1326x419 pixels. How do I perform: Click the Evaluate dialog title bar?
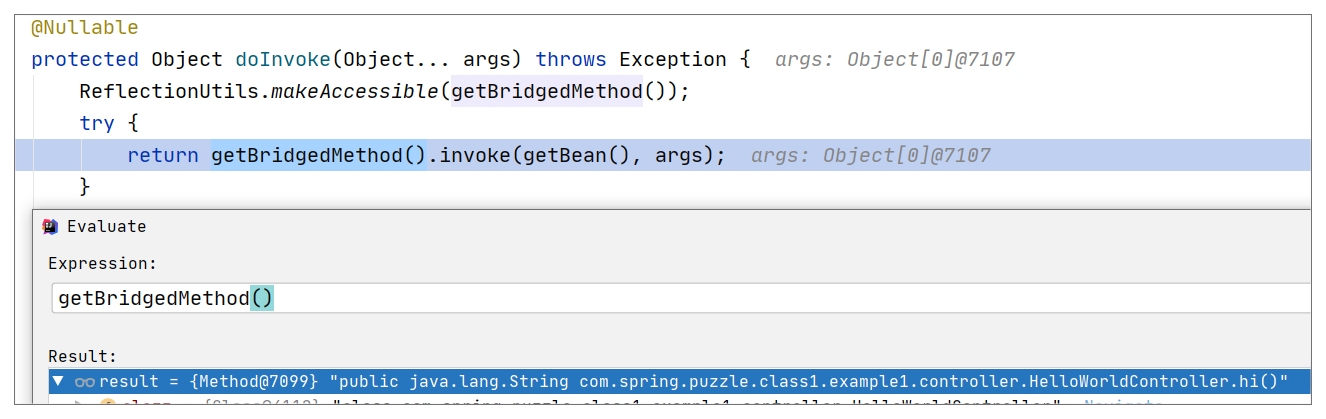click(600, 227)
